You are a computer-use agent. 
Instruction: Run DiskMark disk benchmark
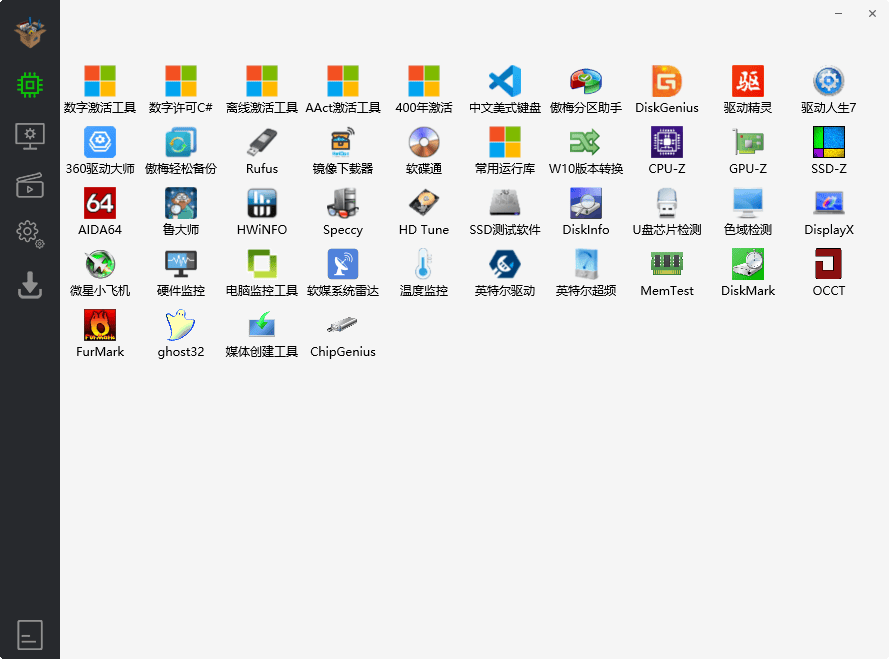pos(747,271)
